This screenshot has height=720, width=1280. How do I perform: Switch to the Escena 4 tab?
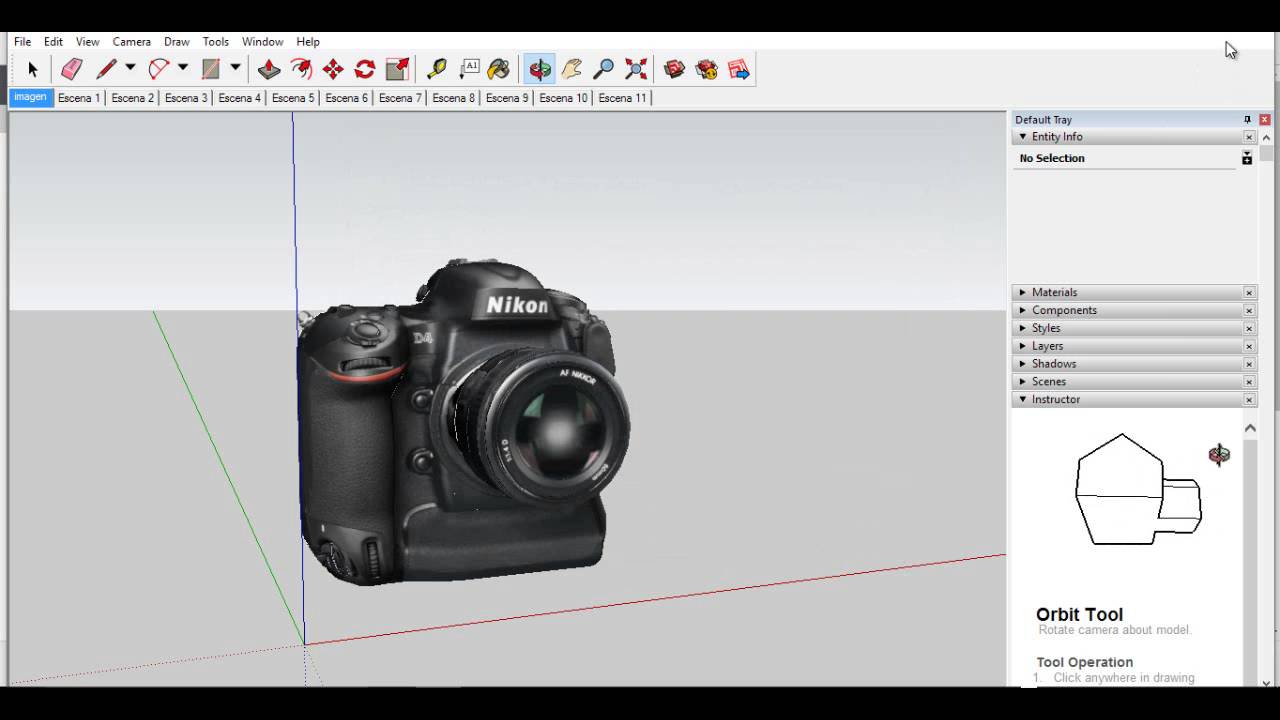click(x=240, y=98)
